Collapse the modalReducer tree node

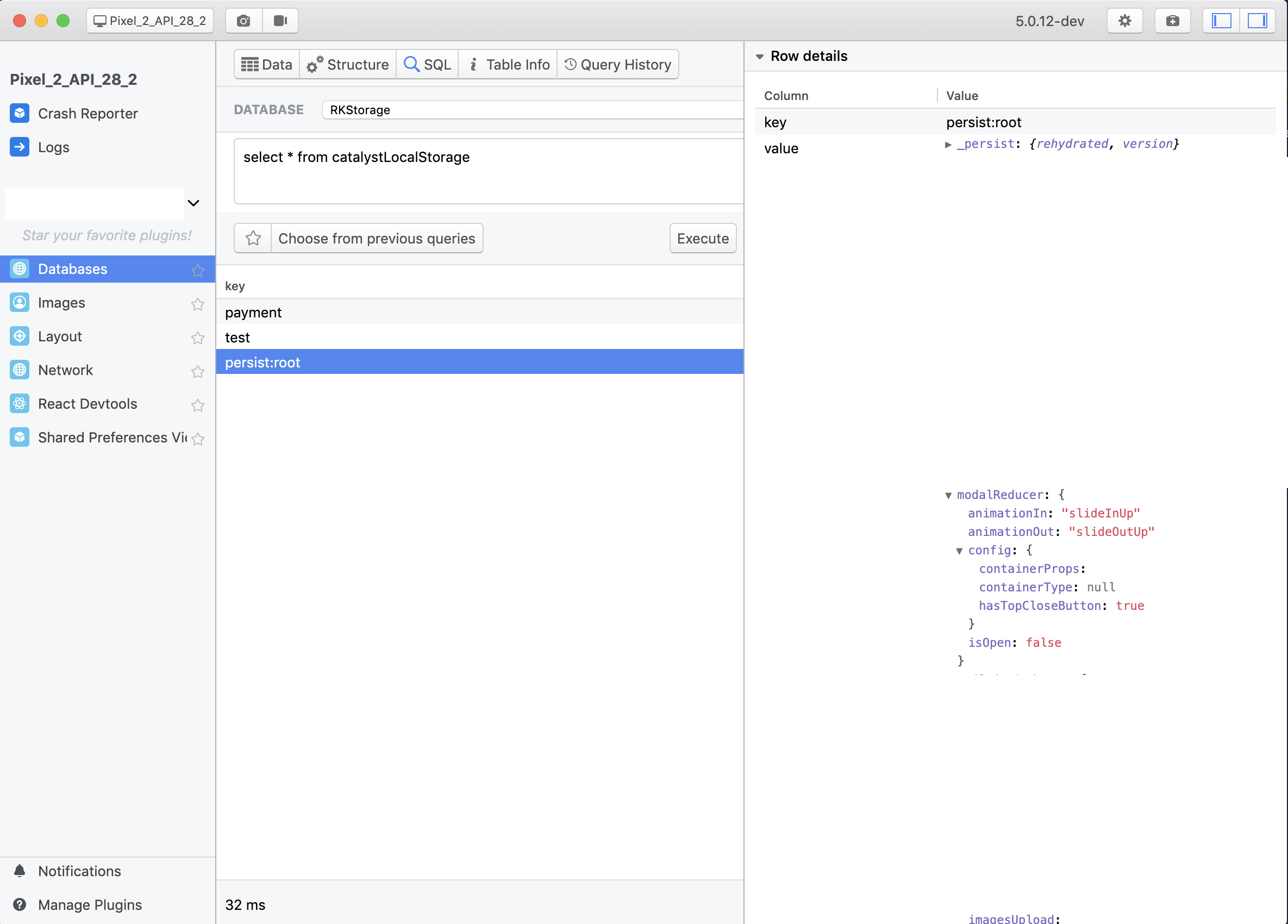pos(948,495)
